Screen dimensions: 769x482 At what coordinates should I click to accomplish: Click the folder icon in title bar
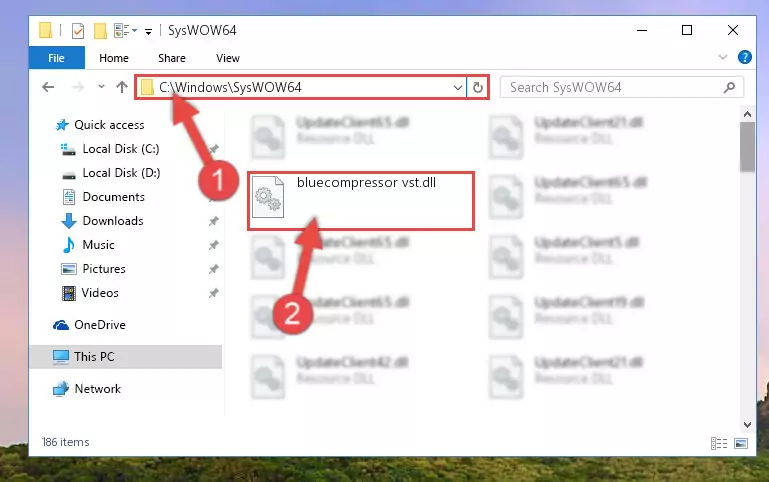[x=45, y=30]
